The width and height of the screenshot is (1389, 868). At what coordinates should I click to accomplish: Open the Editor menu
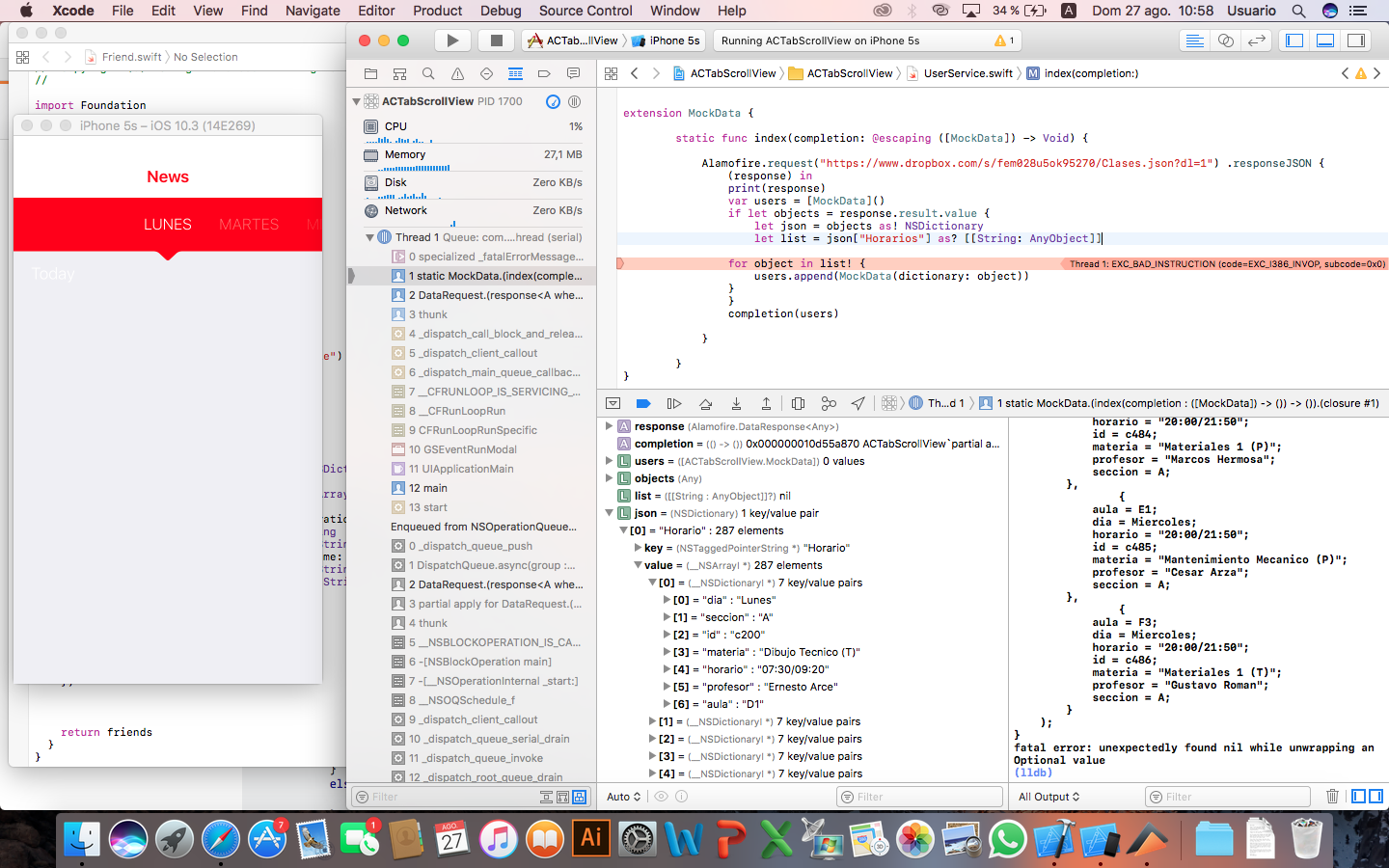[376, 11]
